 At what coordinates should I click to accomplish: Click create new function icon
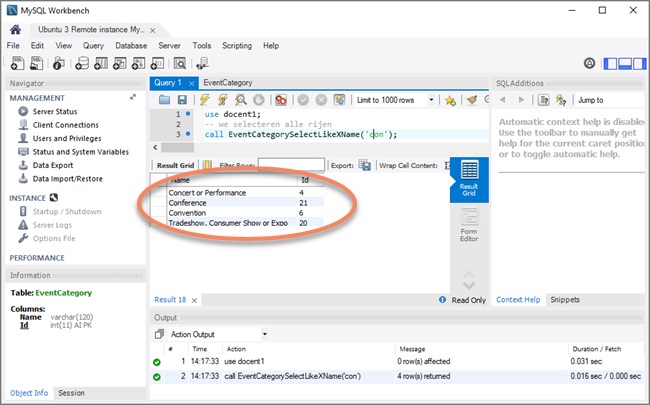click(157, 63)
